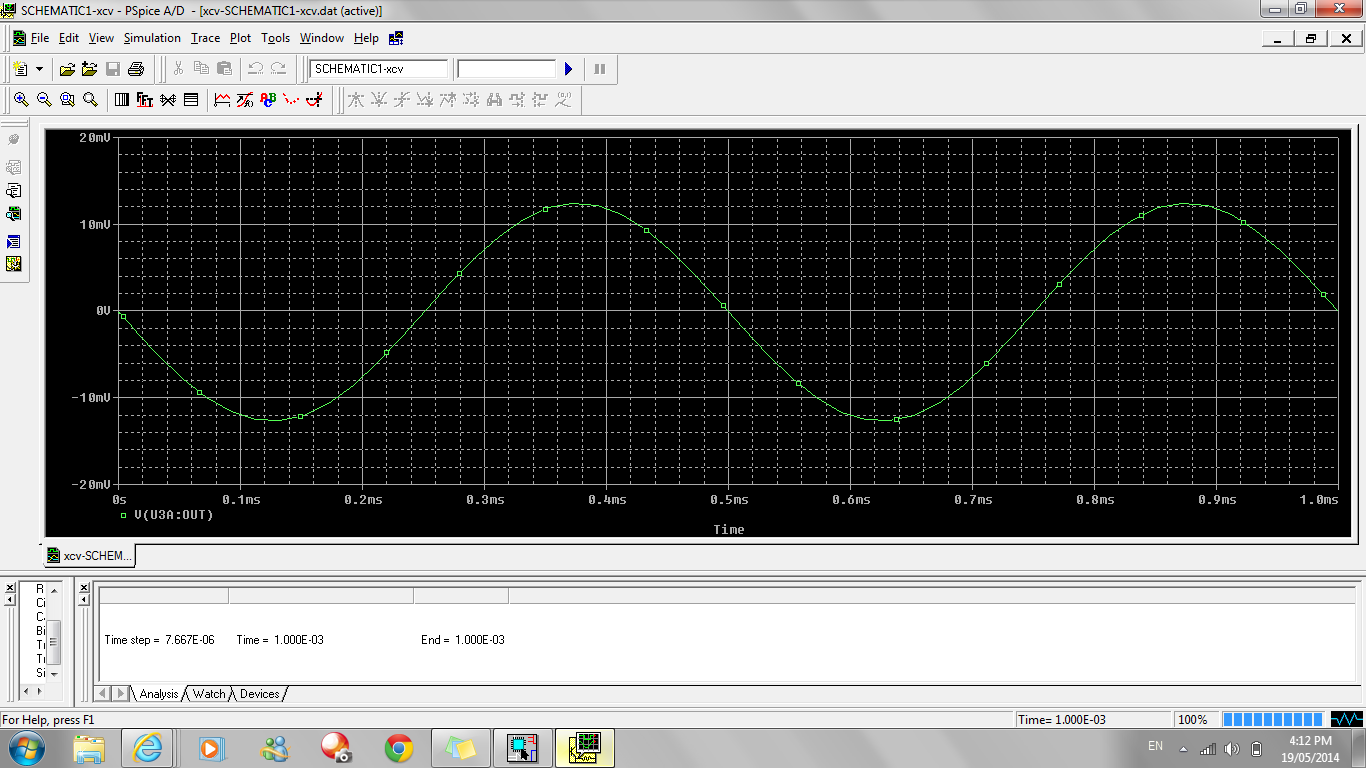Open dropdown arrow beside New icon
Image resolution: width=1366 pixels, height=768 pixels.
pyautogui.click(x=40, y=69)
